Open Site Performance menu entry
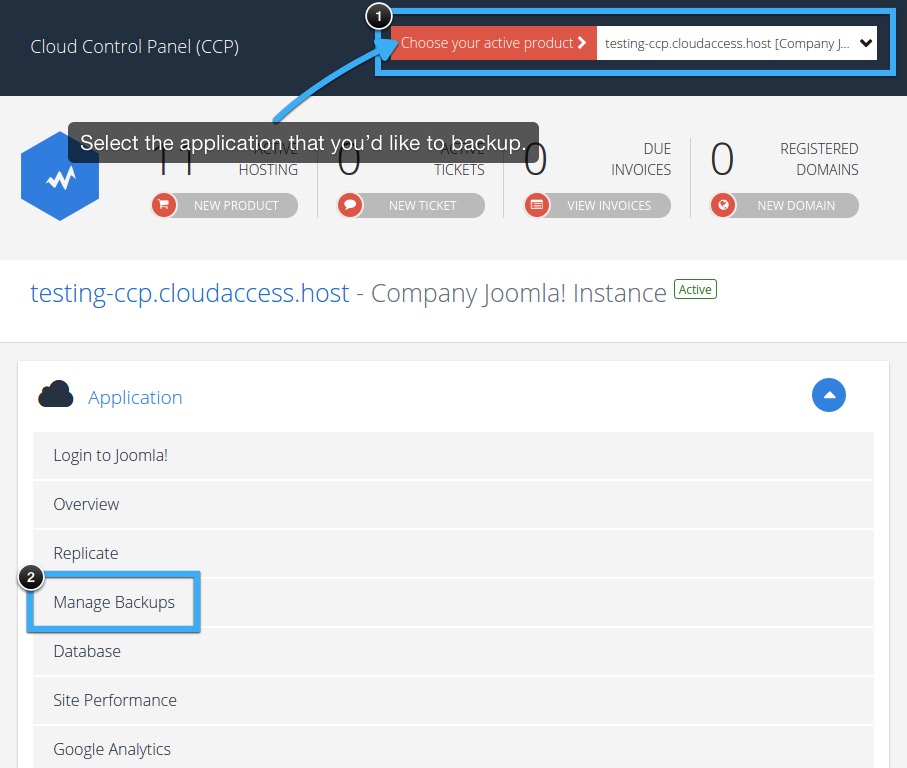This screenshot has height=768, width=907. click(454, 700)
